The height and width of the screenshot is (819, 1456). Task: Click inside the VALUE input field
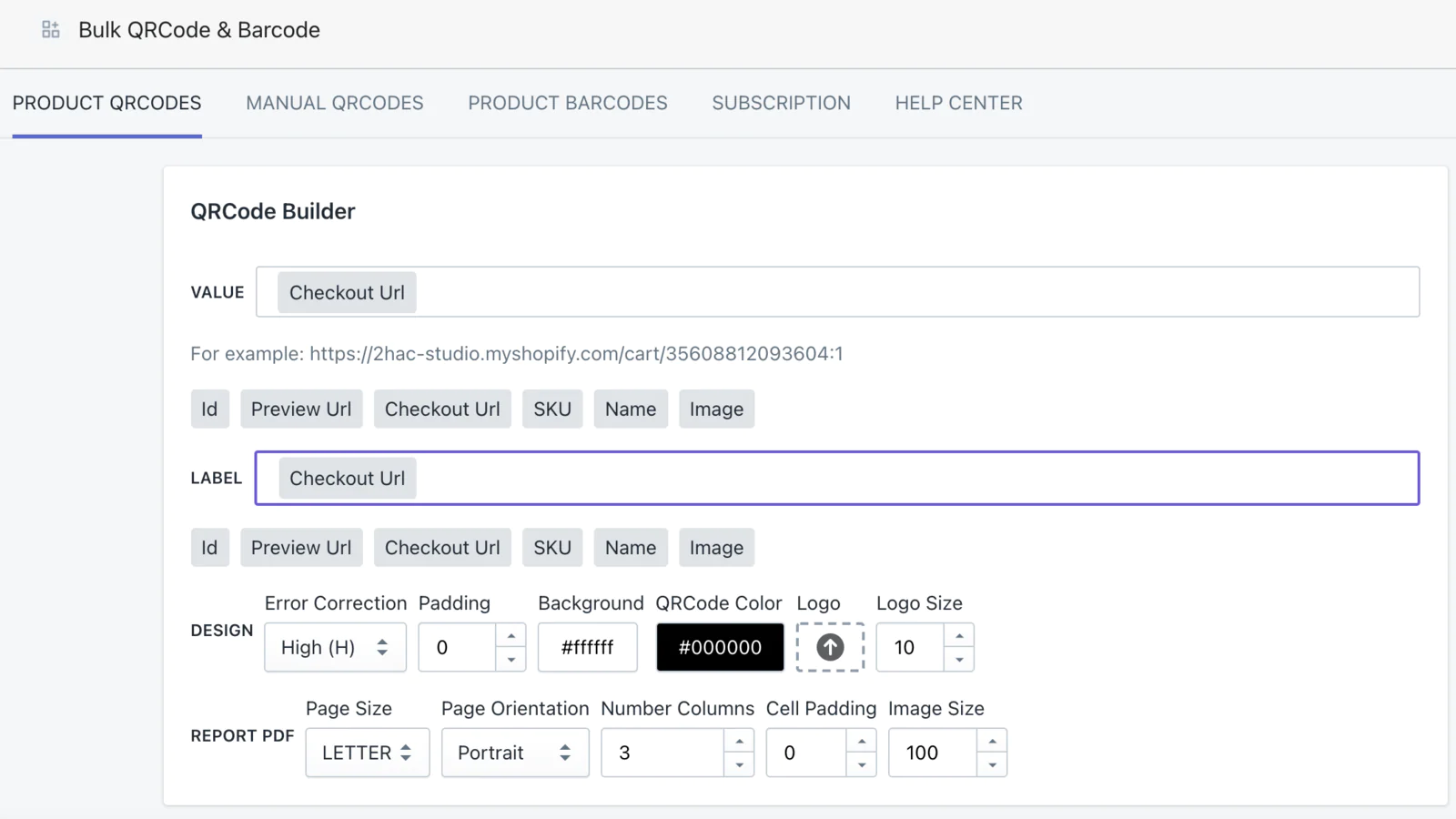coord(837,292)
